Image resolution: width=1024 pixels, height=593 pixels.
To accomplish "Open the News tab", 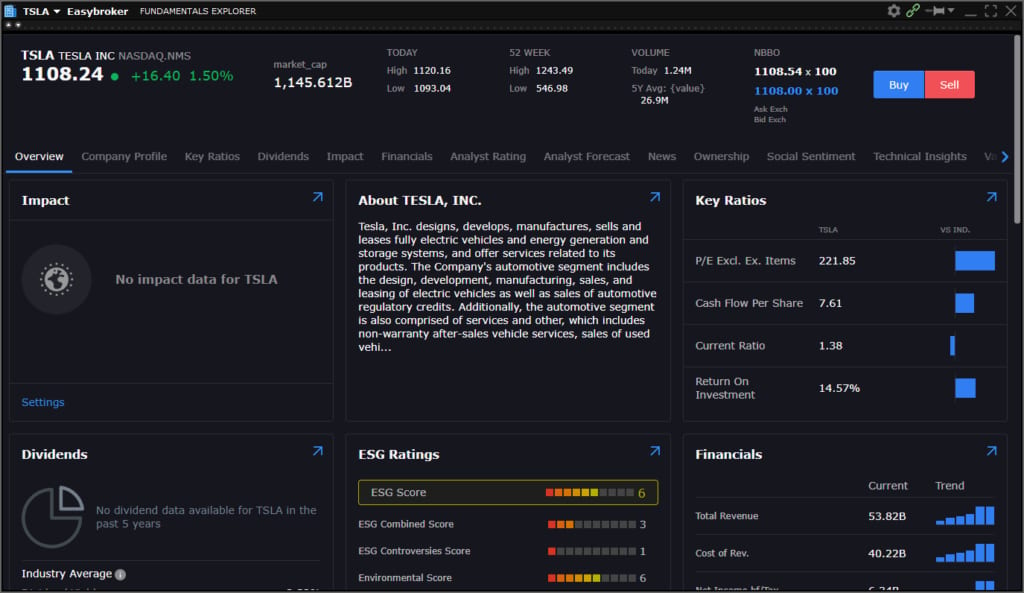I will pos(662,157).
